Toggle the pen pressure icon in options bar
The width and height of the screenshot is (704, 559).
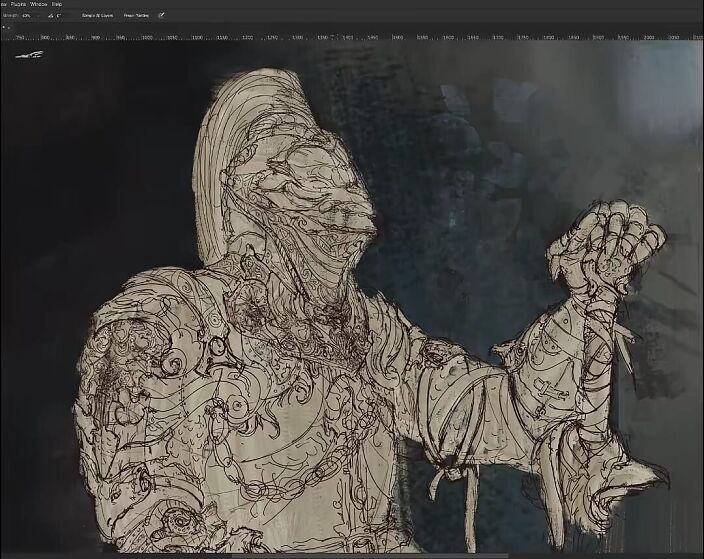coord(162,16)
